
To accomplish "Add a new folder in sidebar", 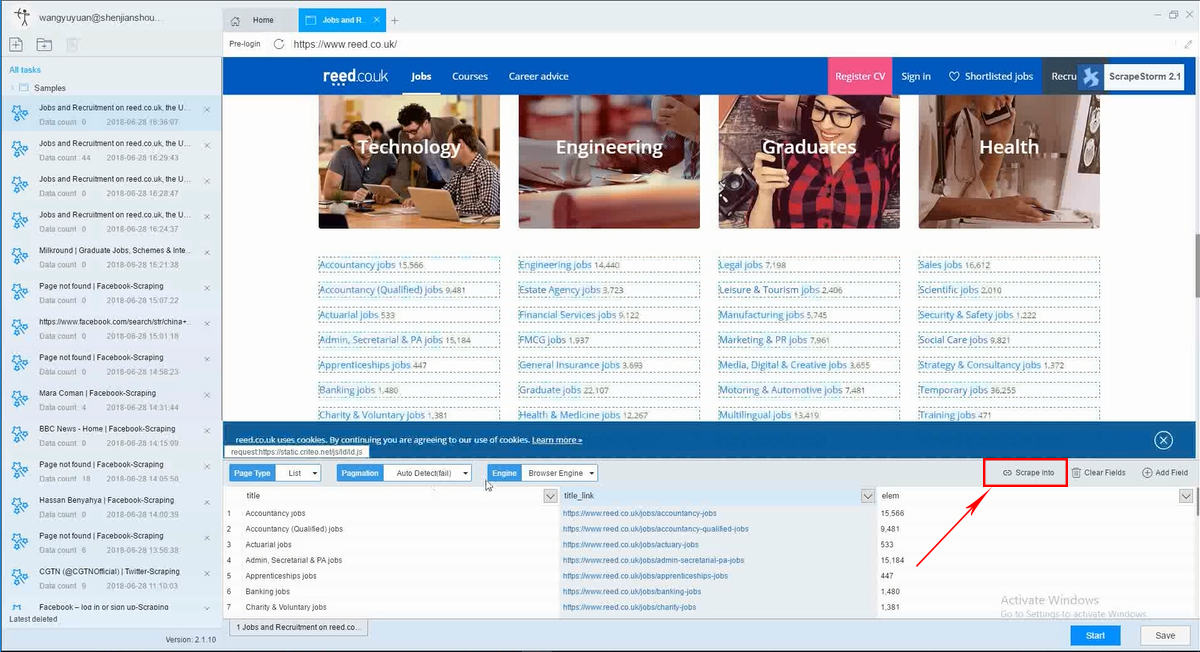I will (x=44, y=44).
